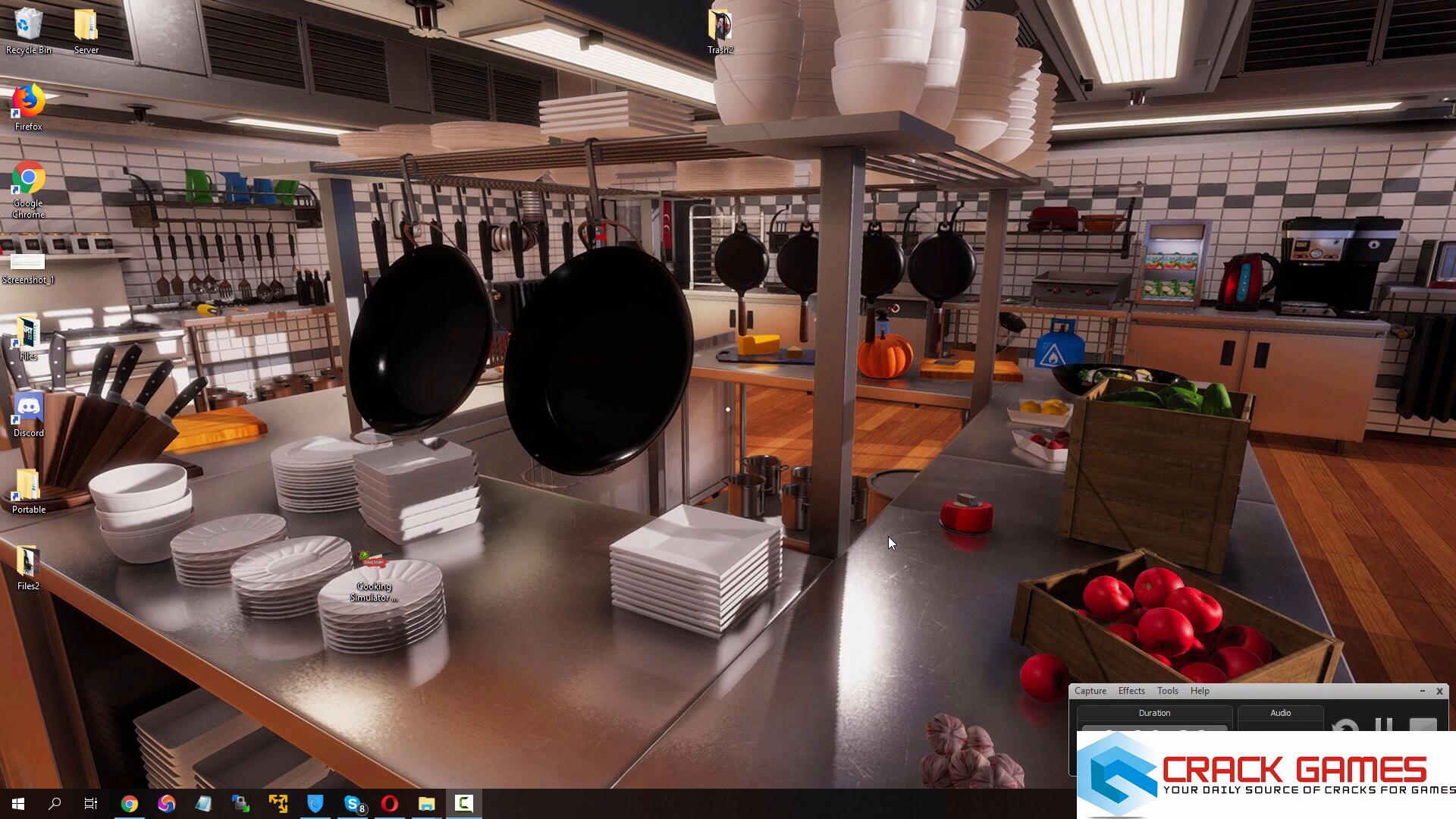
Task: Open the Tools menu in recorder
Action: click(1167, 691)
